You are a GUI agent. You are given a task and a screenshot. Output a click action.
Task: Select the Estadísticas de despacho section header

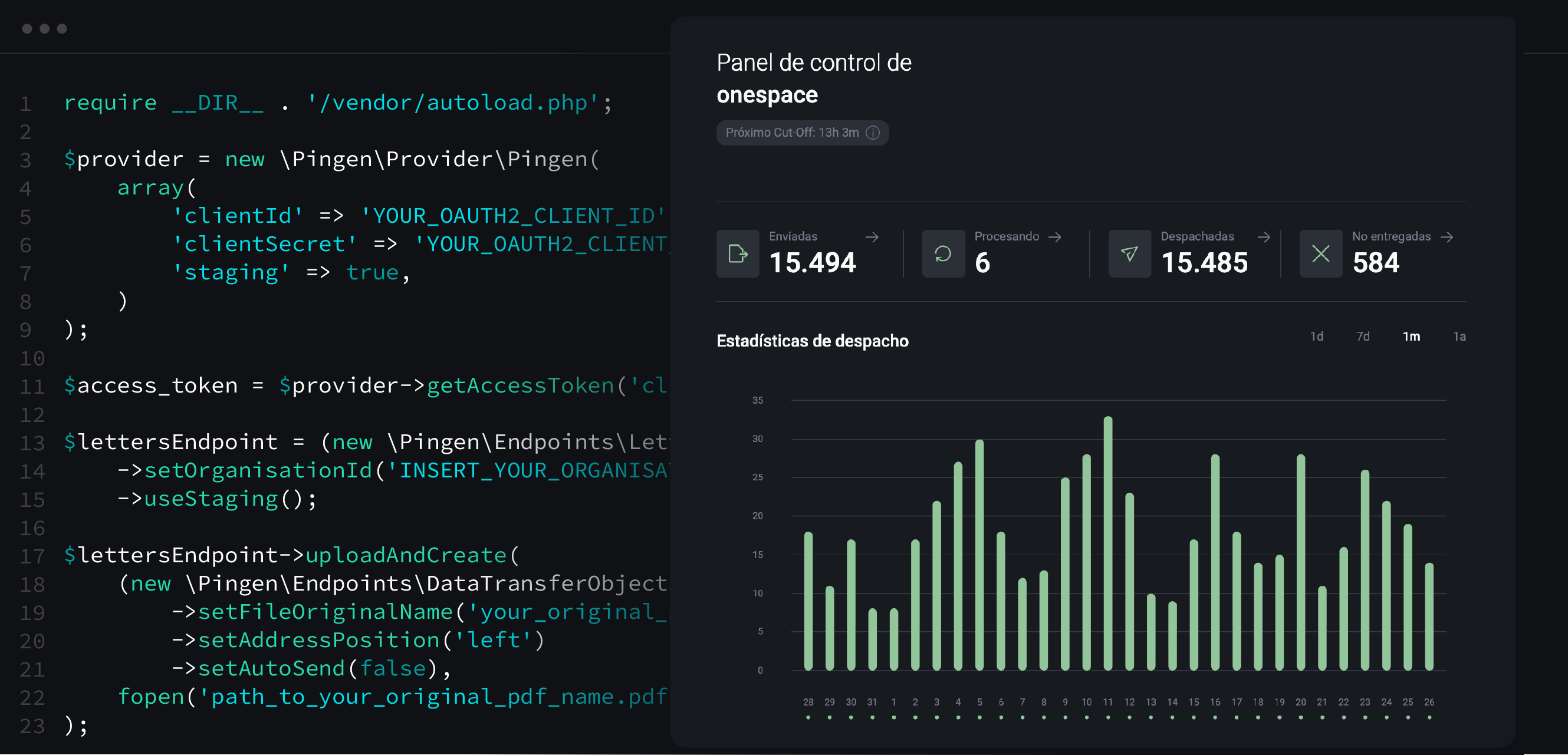[813, 341]
